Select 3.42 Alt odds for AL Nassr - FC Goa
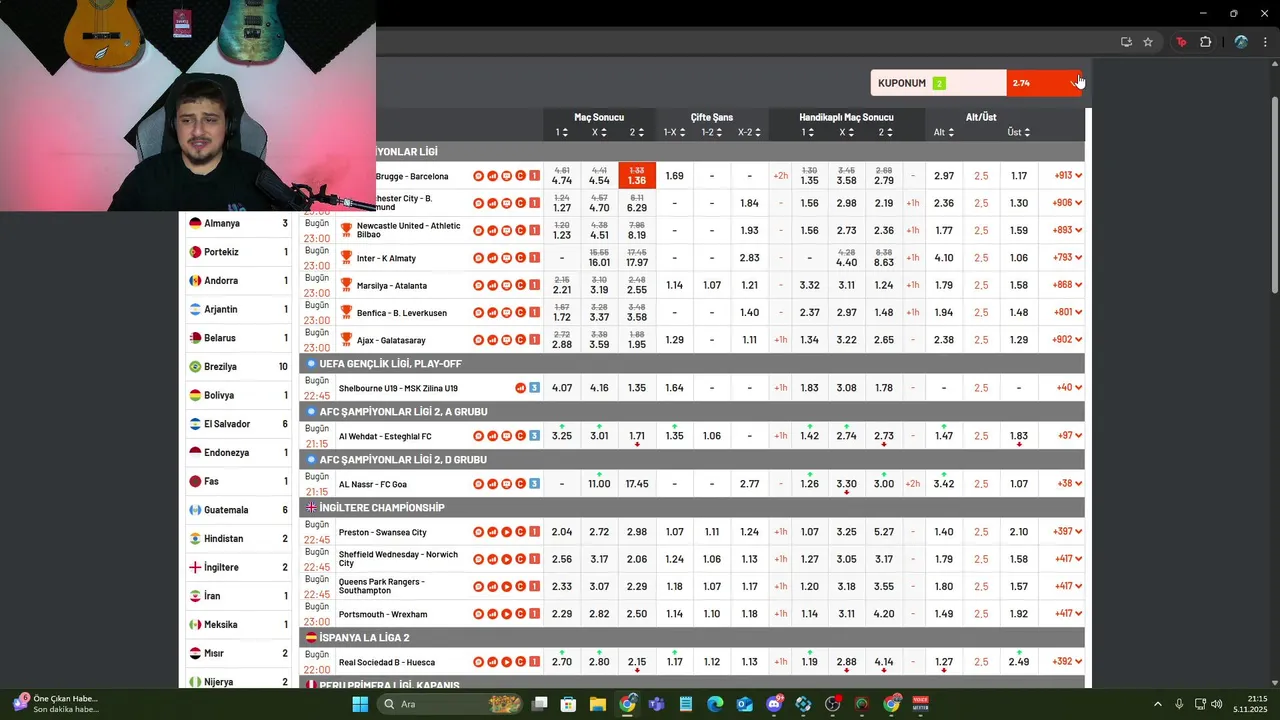1280x720 pixels. pyautogui.click(x=944, y=484)
